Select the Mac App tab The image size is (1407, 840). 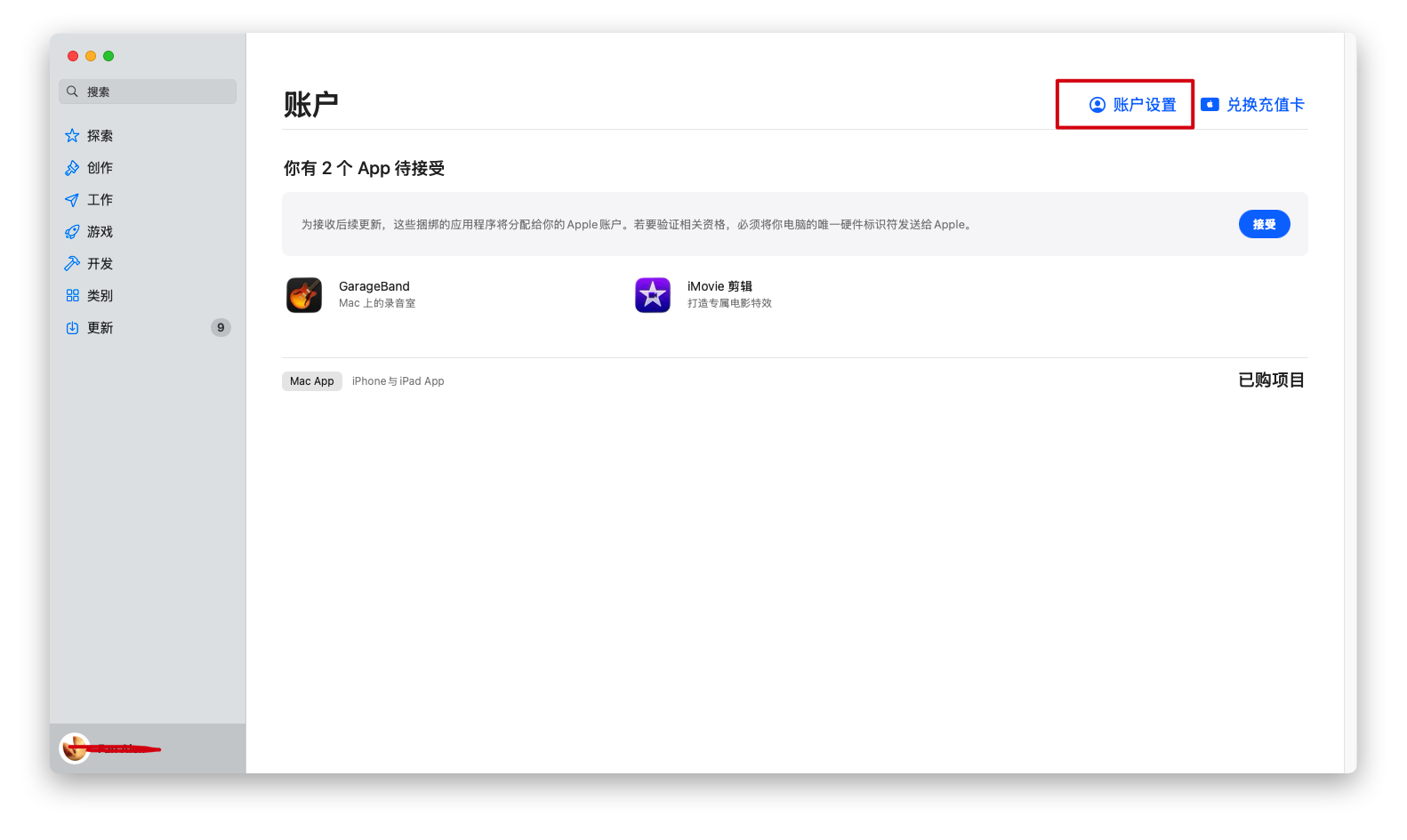tap(312, 381)
